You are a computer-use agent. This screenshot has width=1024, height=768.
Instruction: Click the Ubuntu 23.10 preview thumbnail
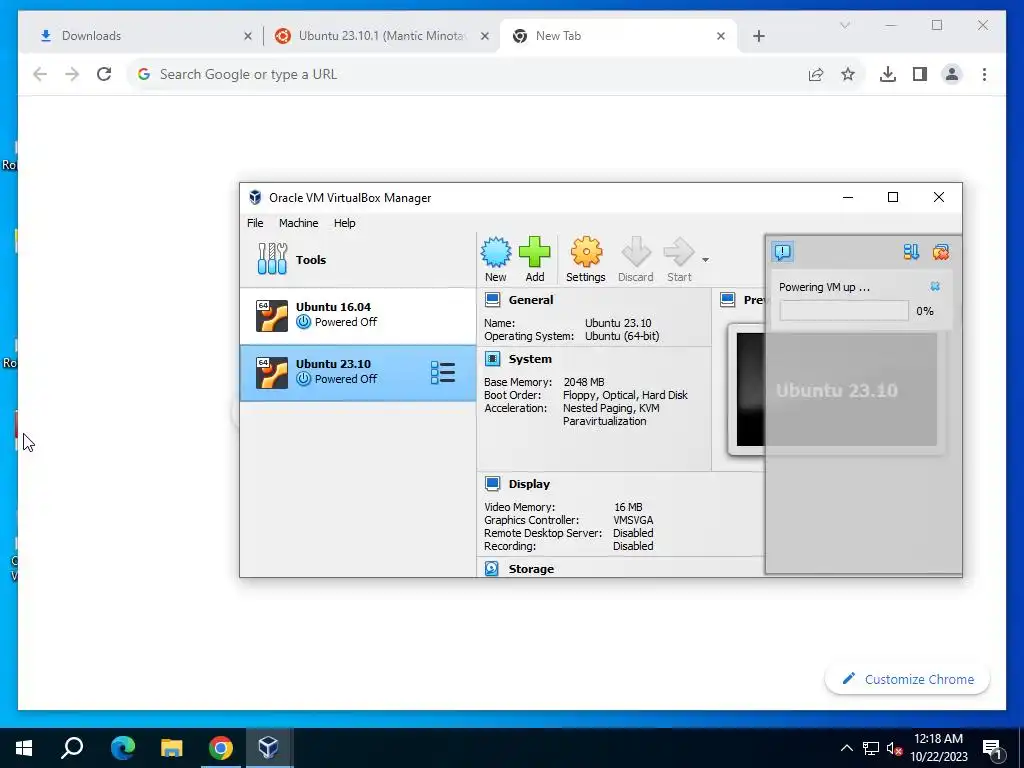point(837,390)
